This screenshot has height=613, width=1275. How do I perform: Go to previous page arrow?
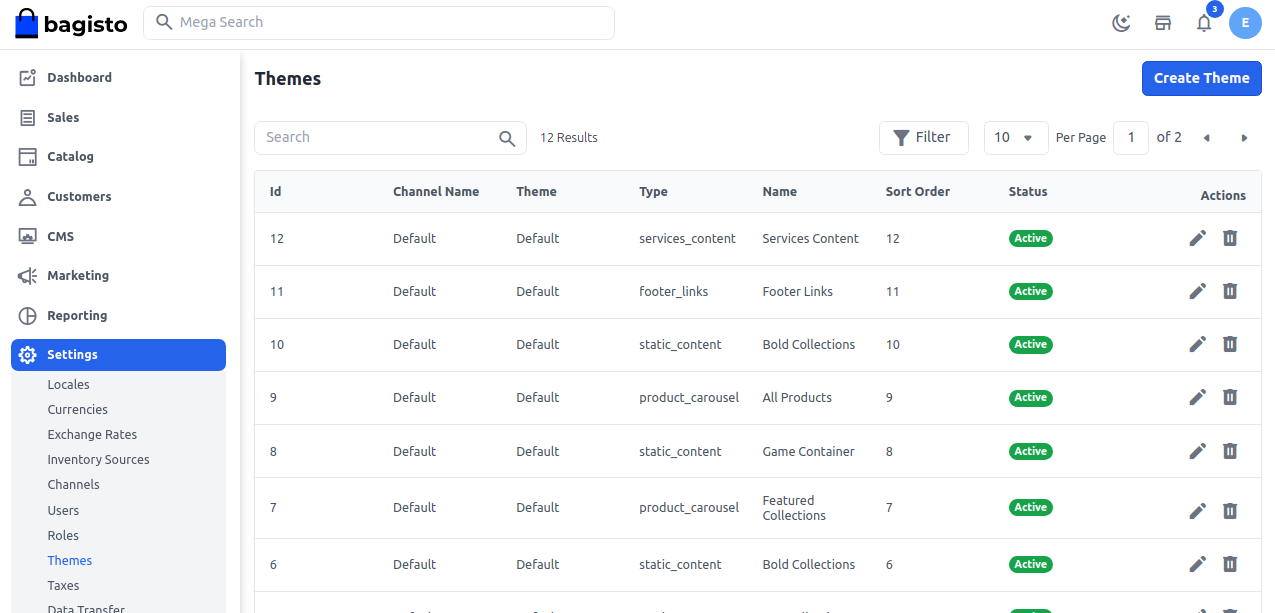click(x=1207, y=138)
